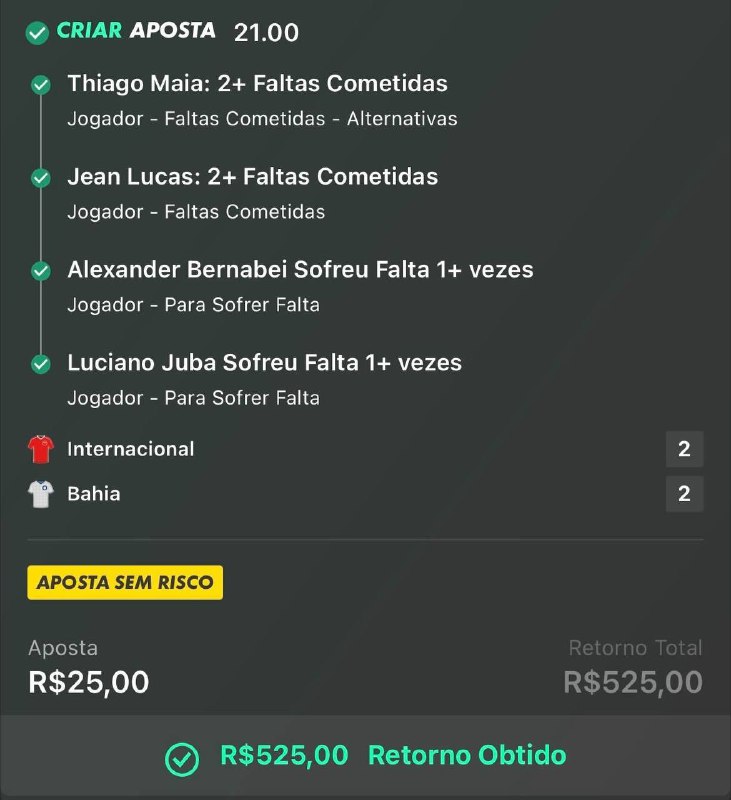Select the Thiago Maia 2+ Faltas Cometidas selection
Screen dimensions: 731x800
coord(257,84)
